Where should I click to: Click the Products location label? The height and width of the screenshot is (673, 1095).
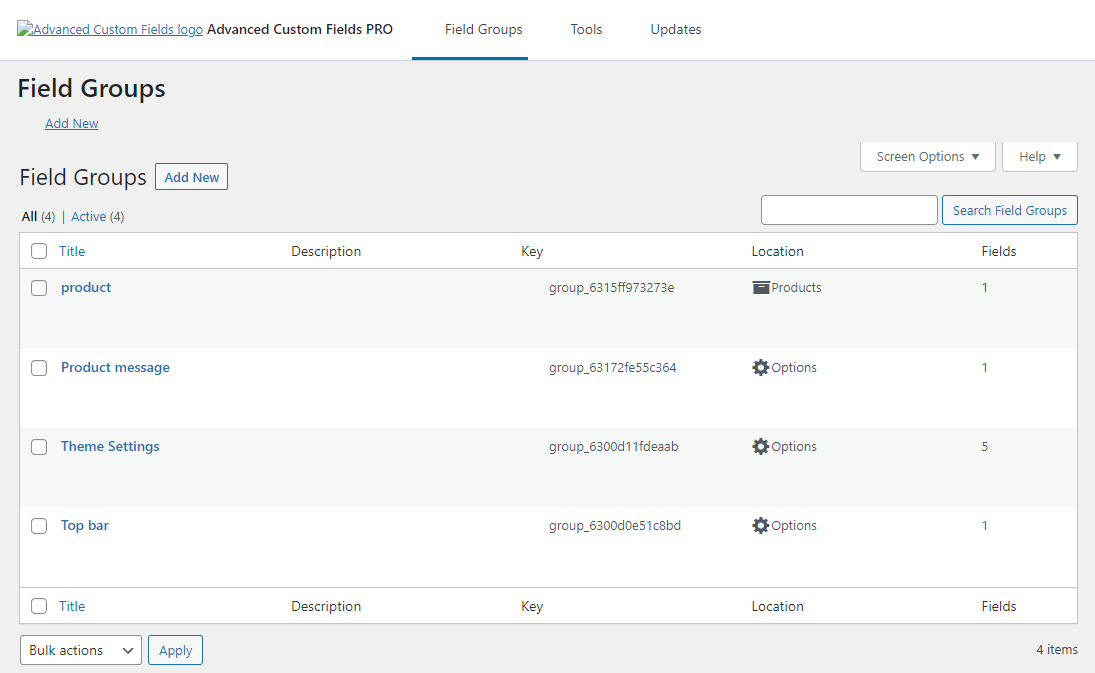[796, 288]
